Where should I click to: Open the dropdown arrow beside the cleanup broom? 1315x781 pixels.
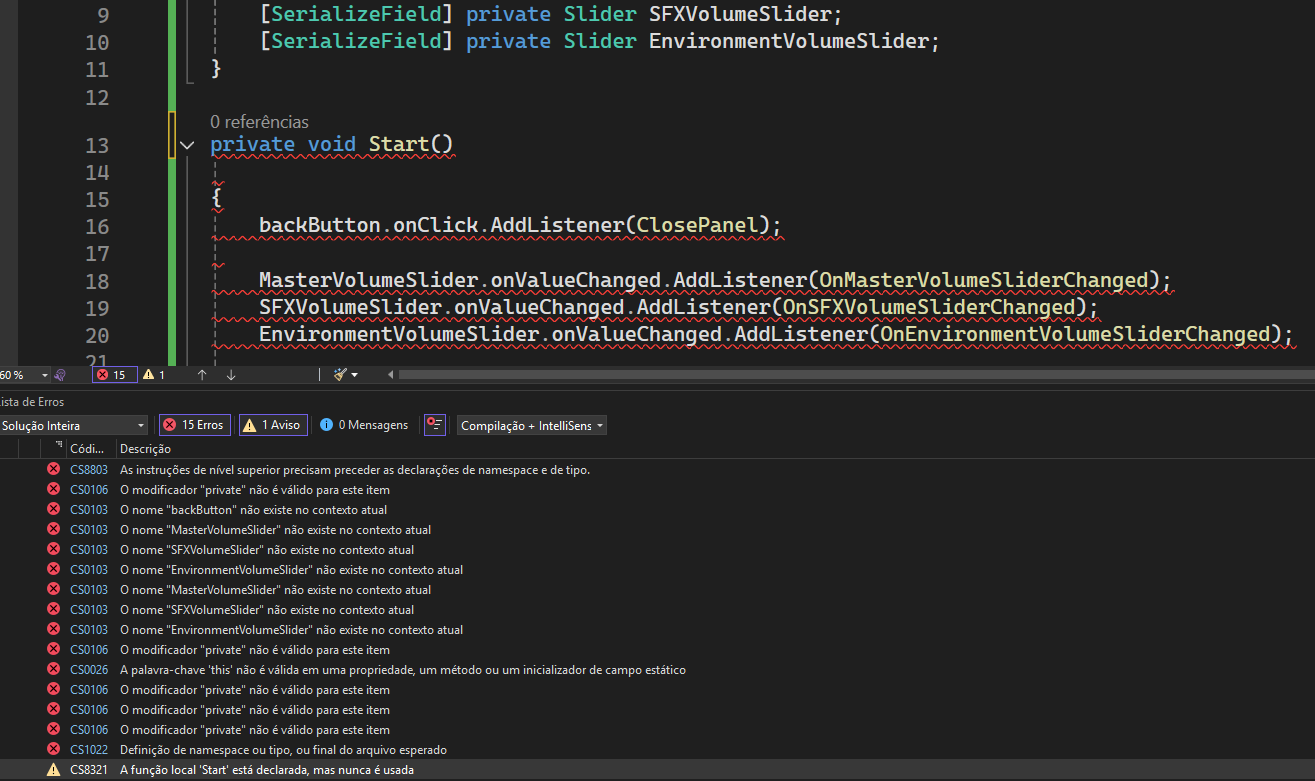pos(354,375)
